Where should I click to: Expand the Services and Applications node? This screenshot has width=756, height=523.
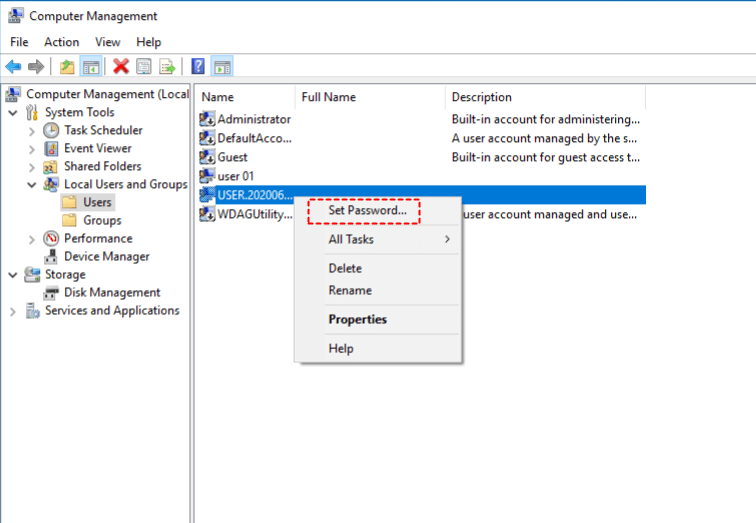coord(13,311)
